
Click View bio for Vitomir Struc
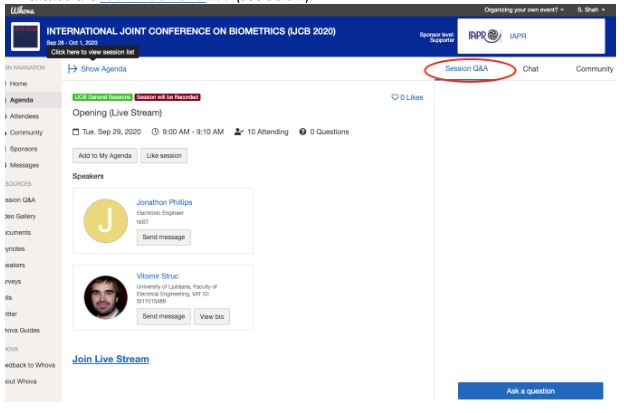212,316
